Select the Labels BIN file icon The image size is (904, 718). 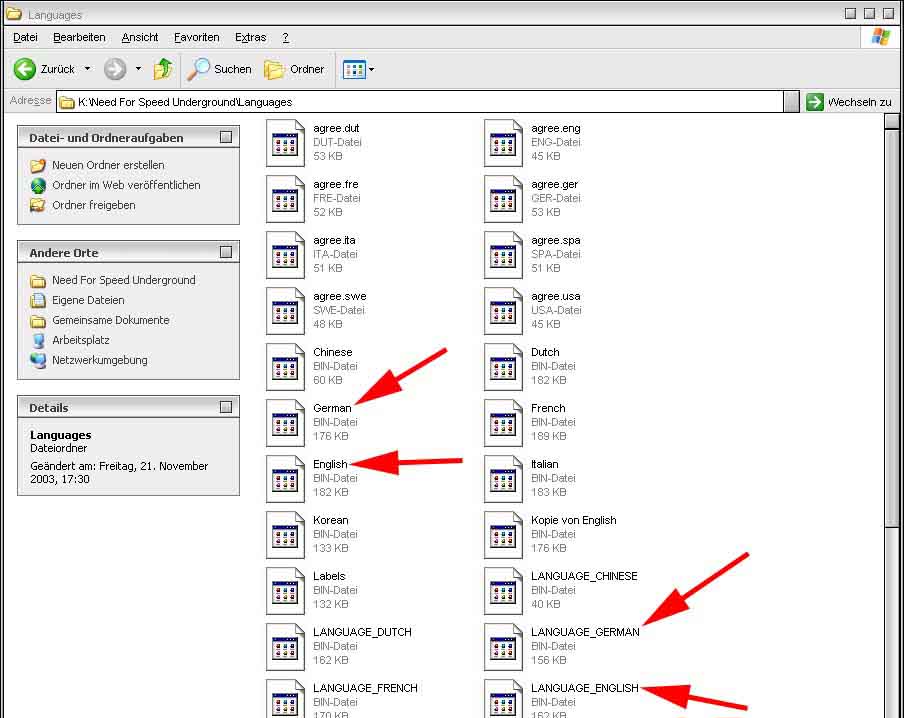click(285, 590)
